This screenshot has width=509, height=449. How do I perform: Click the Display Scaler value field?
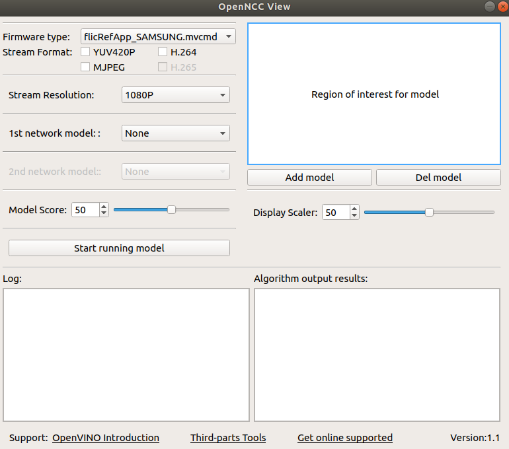coord(336,212)
